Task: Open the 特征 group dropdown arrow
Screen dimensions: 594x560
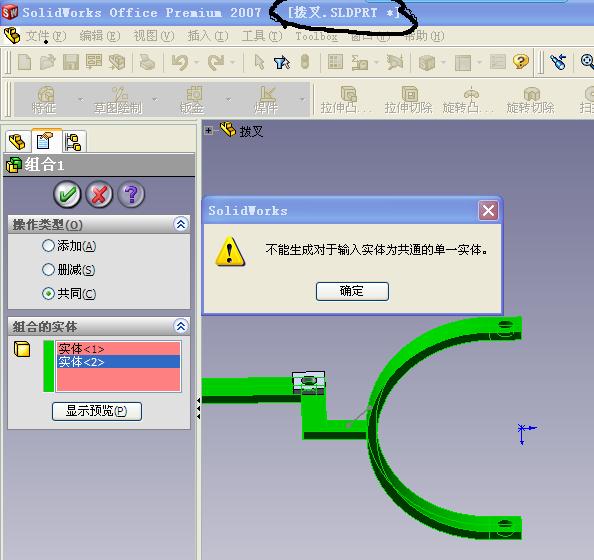Action: 80,100
